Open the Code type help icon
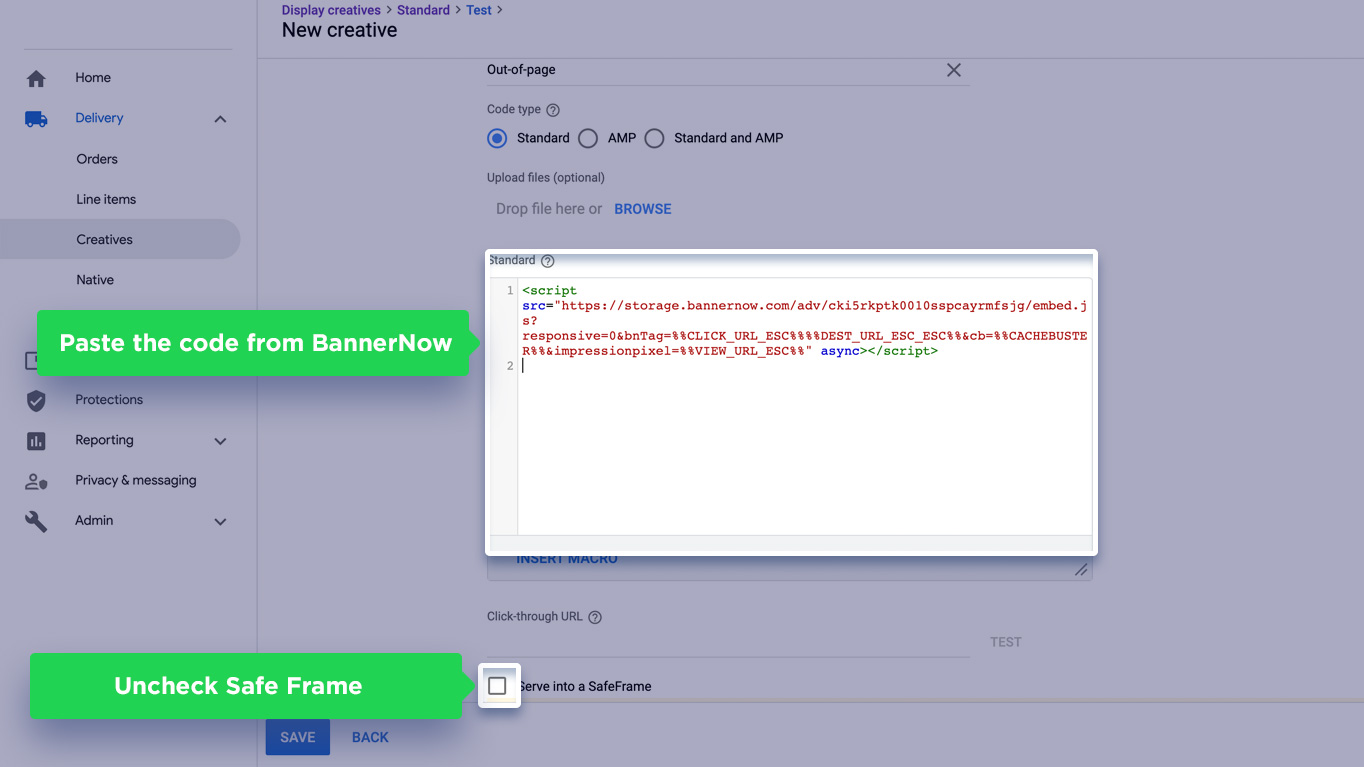The image size is (1364, 767). 553,110
